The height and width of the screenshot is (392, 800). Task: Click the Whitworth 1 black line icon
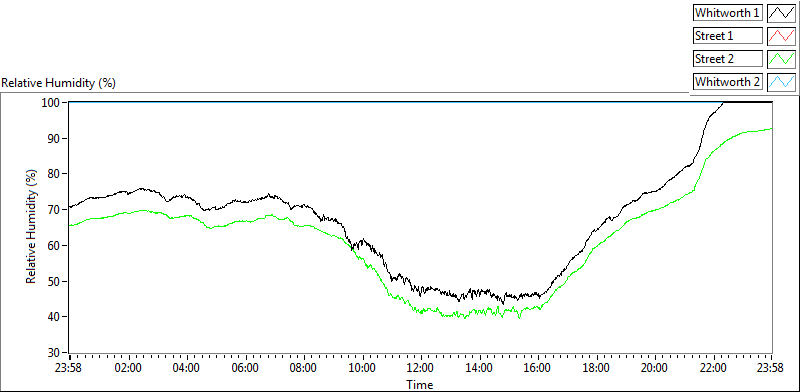pyautogui.click(x=781, y=13)
